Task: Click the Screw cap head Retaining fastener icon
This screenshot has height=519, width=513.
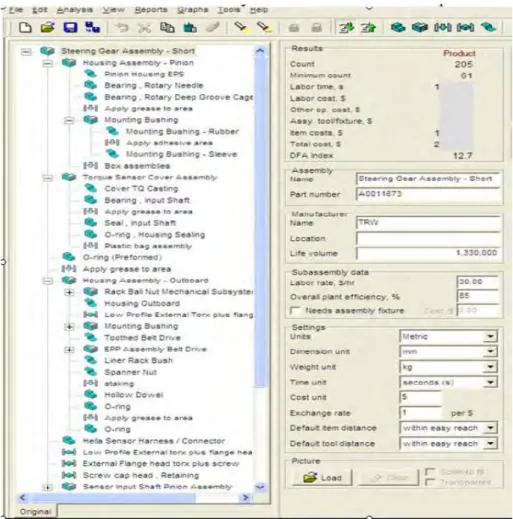Action: tap(69, 475)
